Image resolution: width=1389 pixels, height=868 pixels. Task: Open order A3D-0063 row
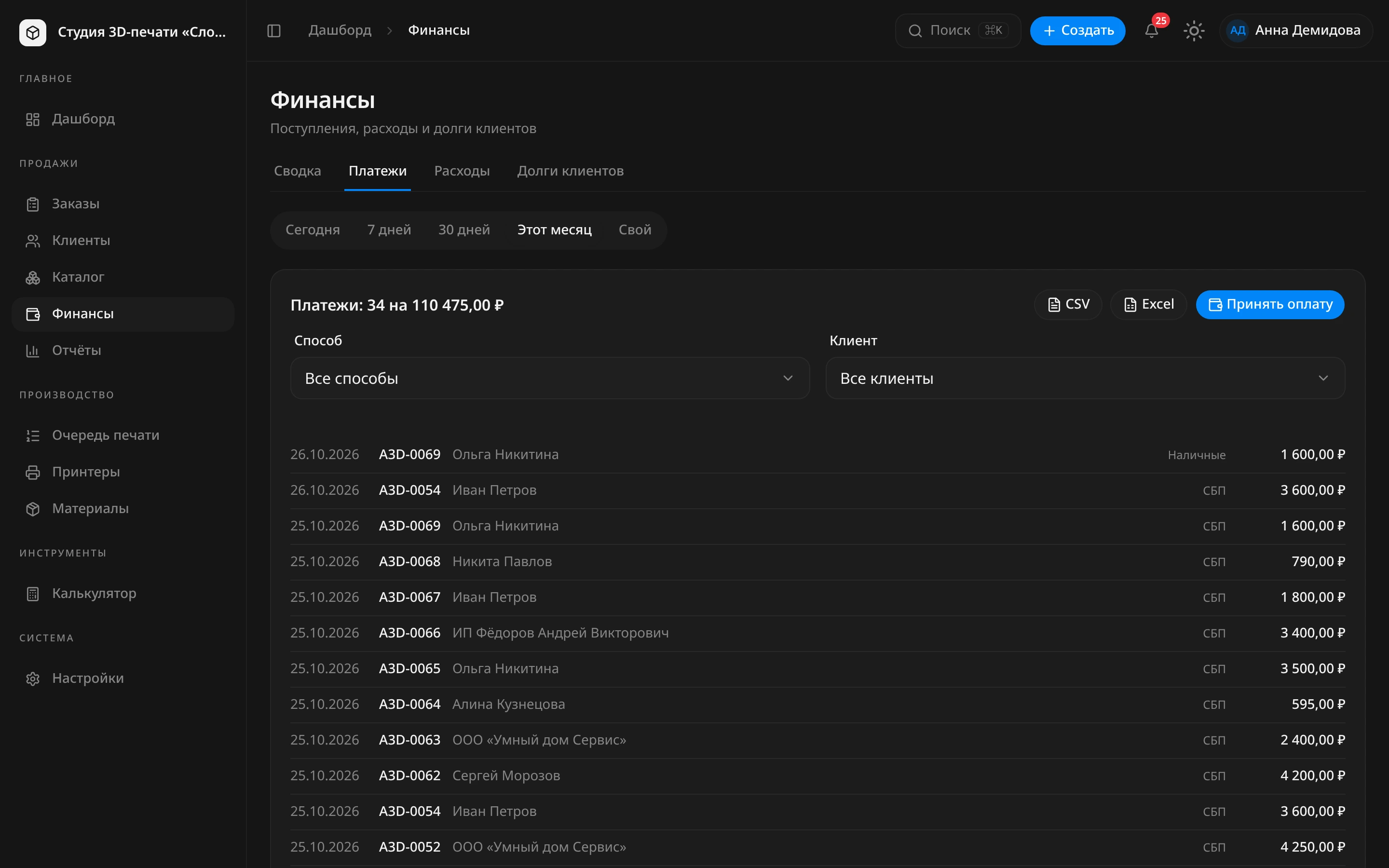(817, 740)
